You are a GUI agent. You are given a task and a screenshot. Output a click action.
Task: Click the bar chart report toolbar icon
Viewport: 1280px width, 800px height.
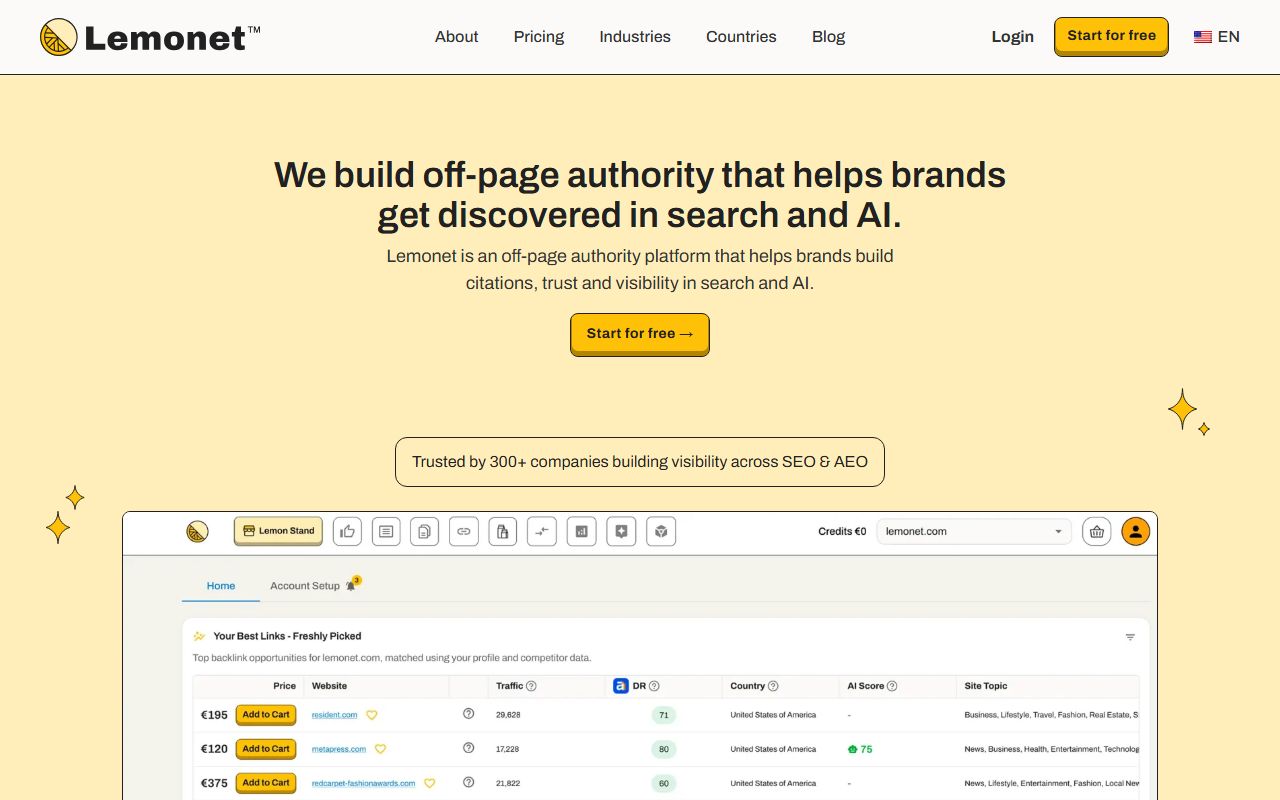point(581,531)
